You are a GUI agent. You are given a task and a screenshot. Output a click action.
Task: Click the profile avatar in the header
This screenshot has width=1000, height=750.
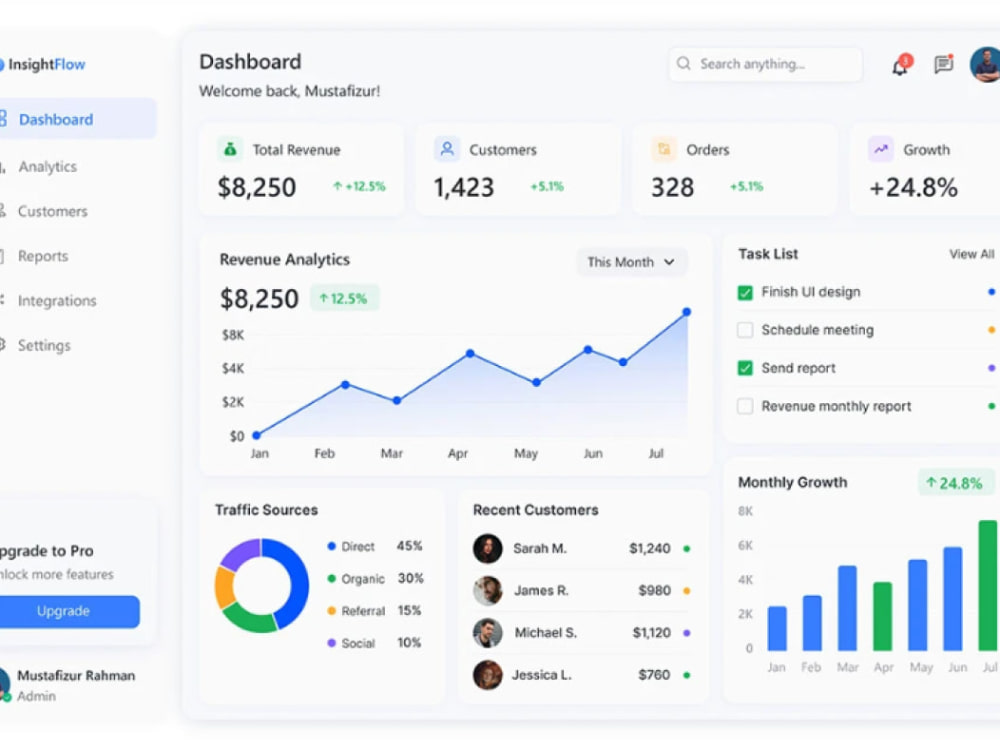coord(985,64)
